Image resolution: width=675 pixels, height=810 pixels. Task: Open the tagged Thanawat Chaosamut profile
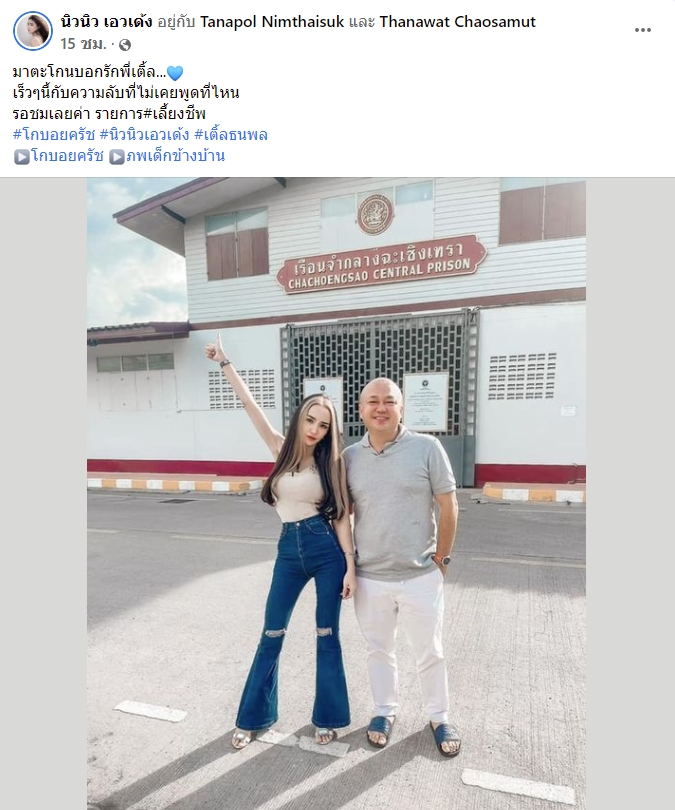point(458,22)
